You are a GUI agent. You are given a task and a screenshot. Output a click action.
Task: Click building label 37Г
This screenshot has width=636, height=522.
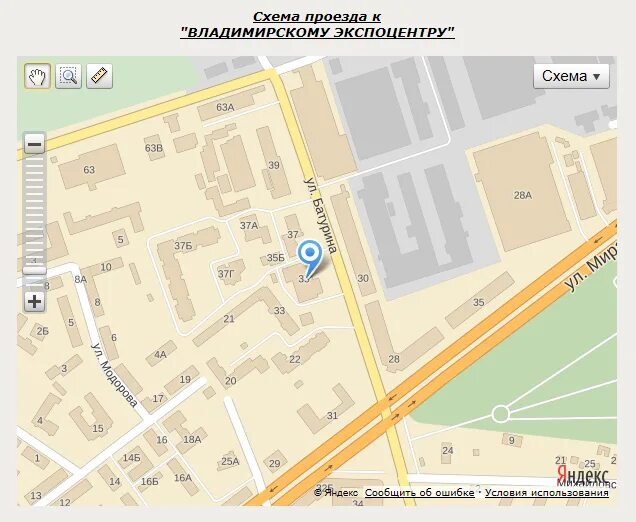(x=226, y=274)
